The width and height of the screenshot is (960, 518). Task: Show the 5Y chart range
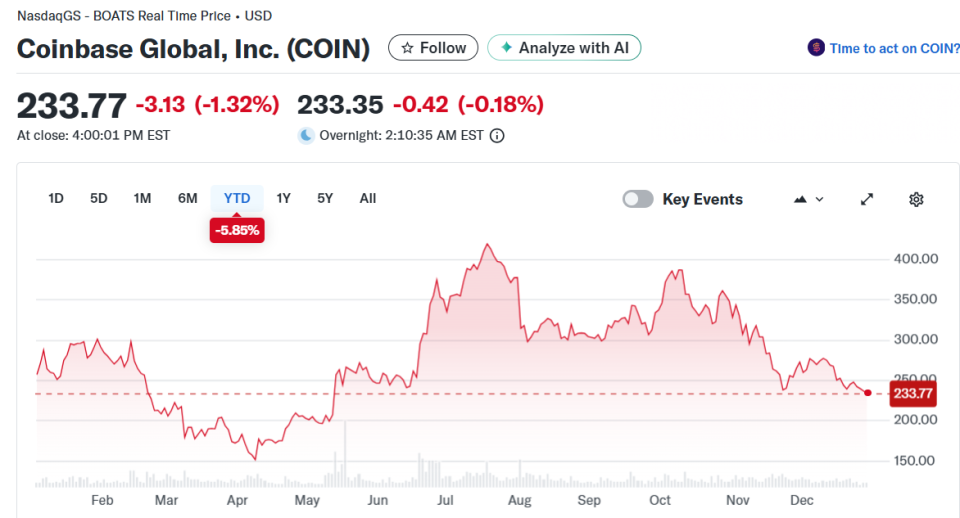coord(325,198)
